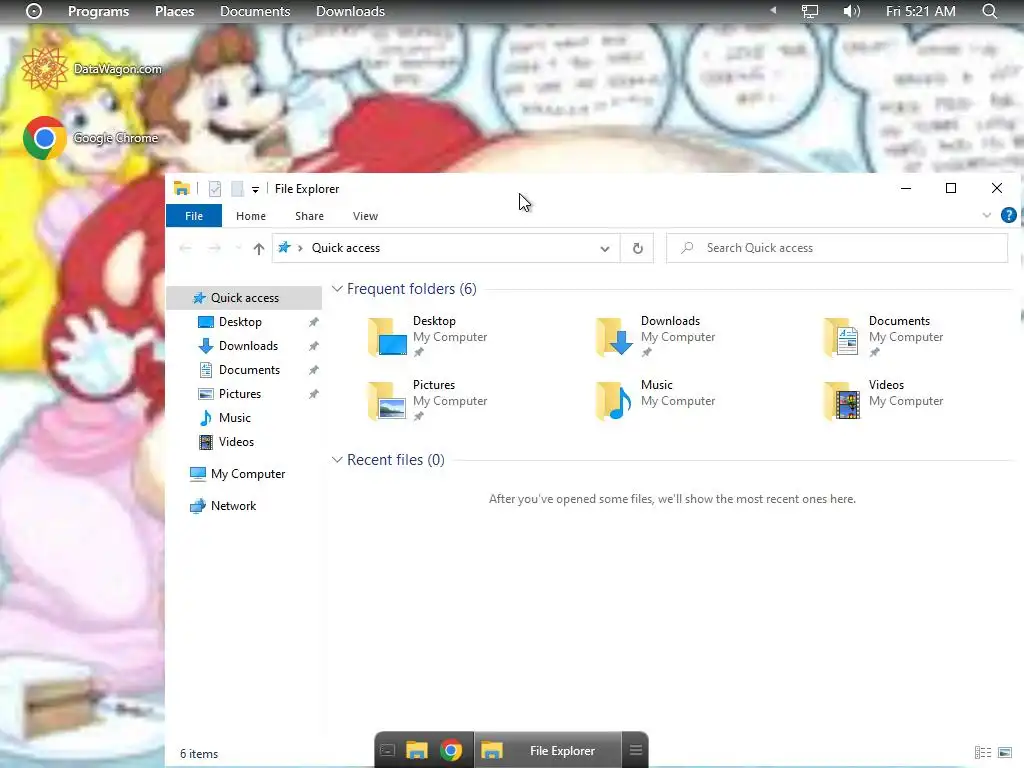Expand the ribbon with the chevron
The height and width of the screenshot is (768, 1024).
[987, 216]
